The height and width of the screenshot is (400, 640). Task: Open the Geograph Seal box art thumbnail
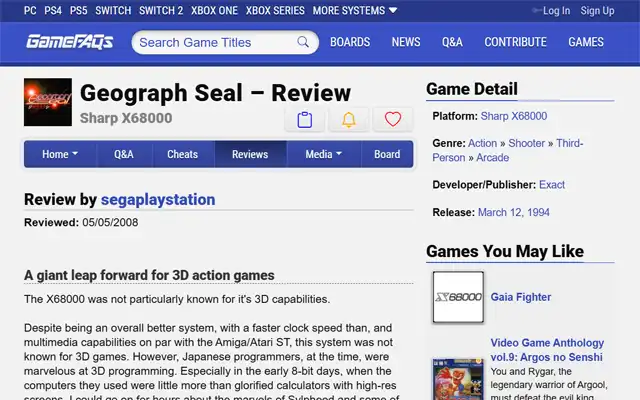48,102
